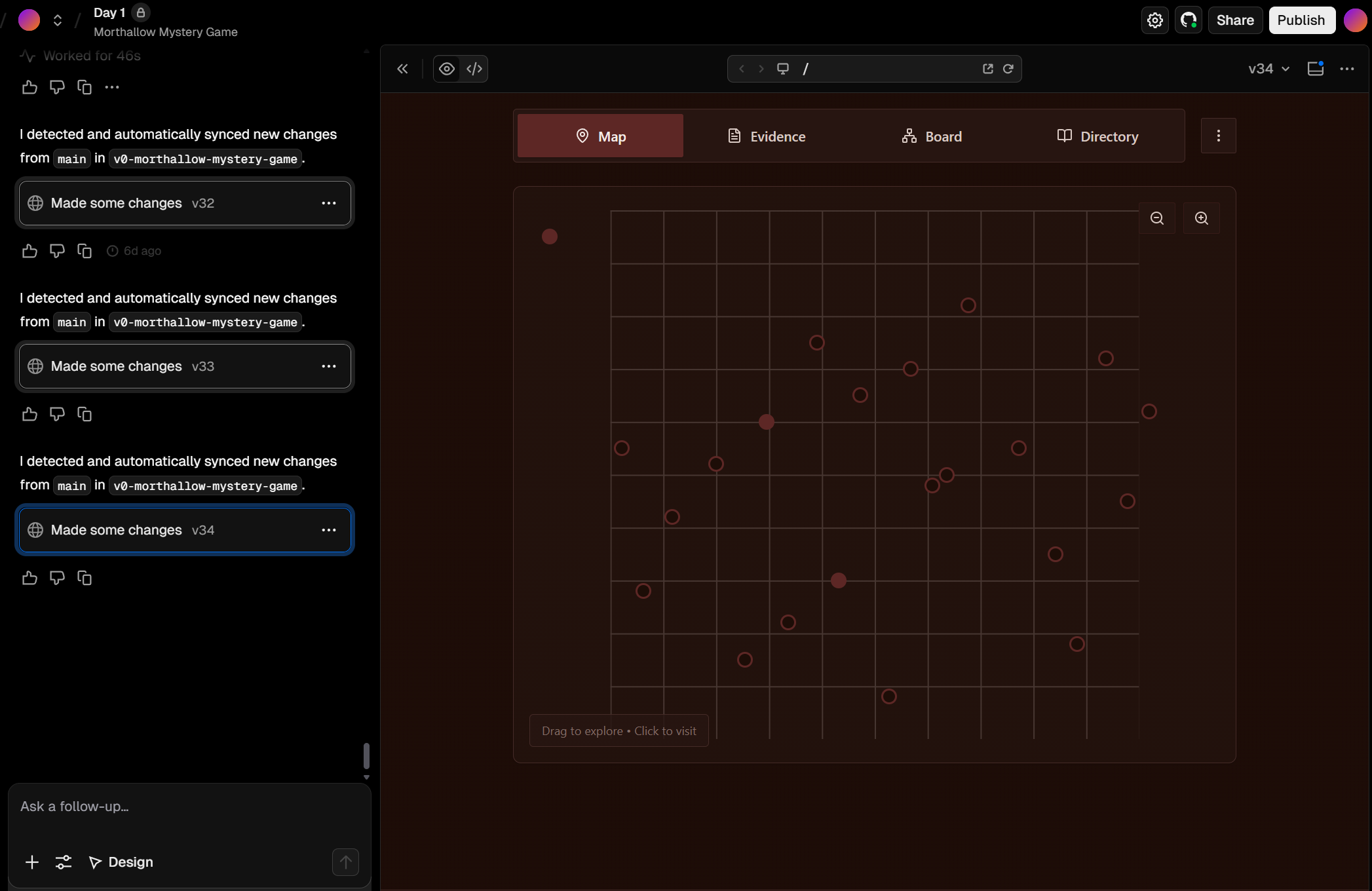The width and height of the screenshot is (1372, 891).
Task: Switch to preview eye view
Action: point(447,69)
